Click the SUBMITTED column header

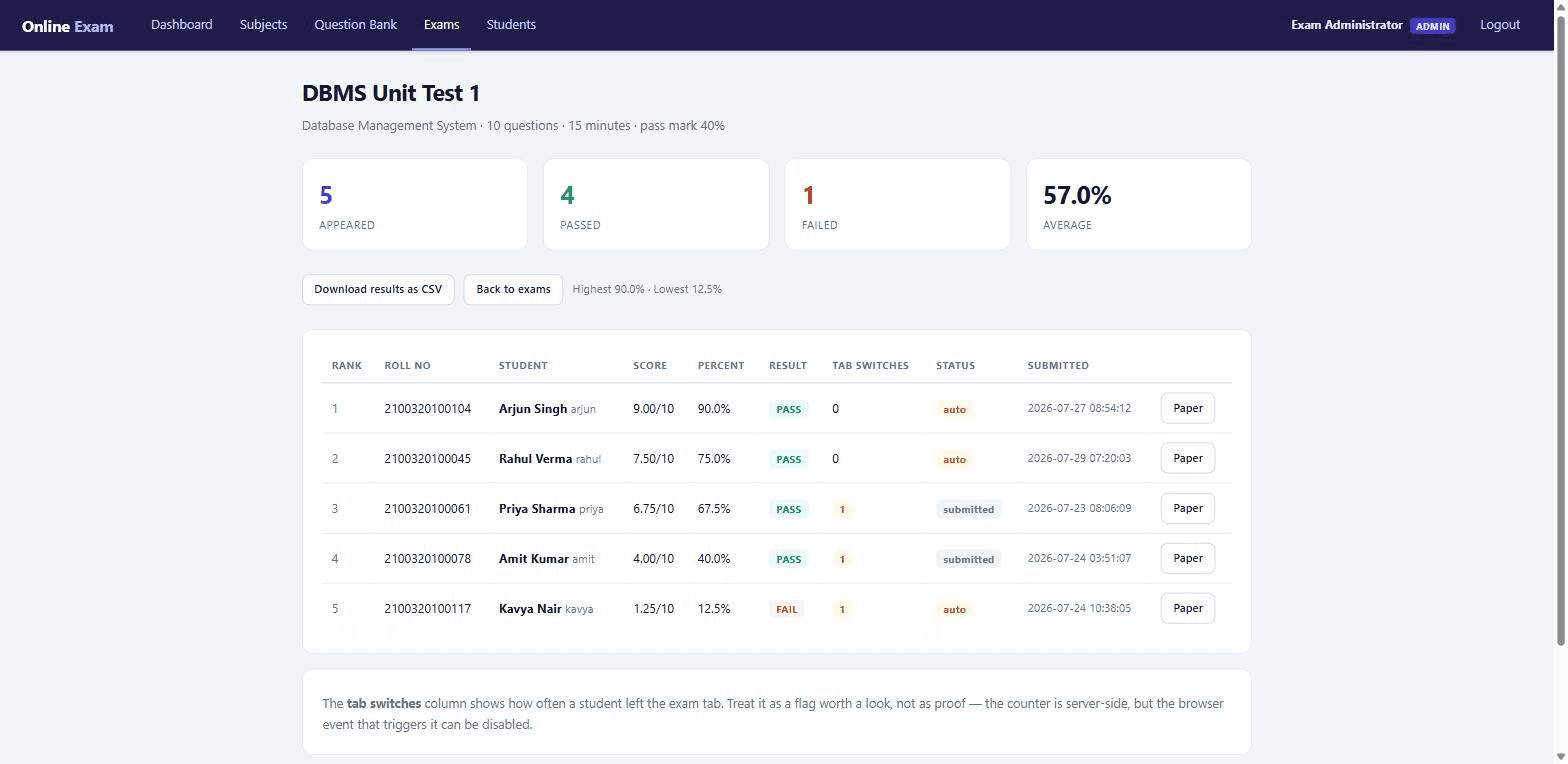(x=1058, y=365)
